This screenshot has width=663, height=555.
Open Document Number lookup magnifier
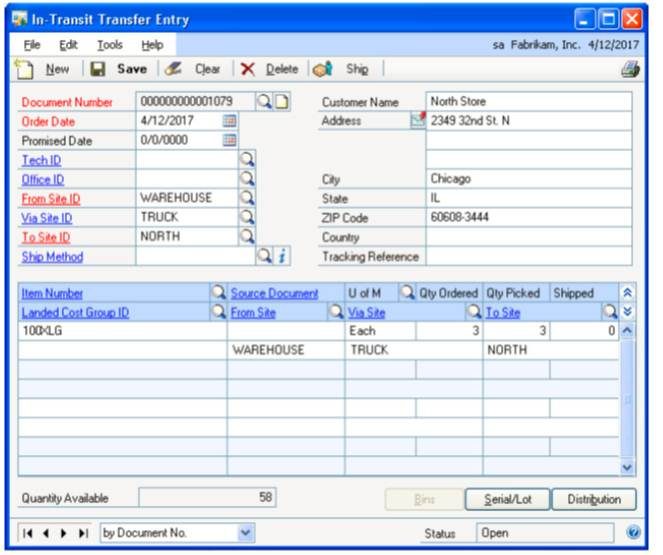coord(264,101)
